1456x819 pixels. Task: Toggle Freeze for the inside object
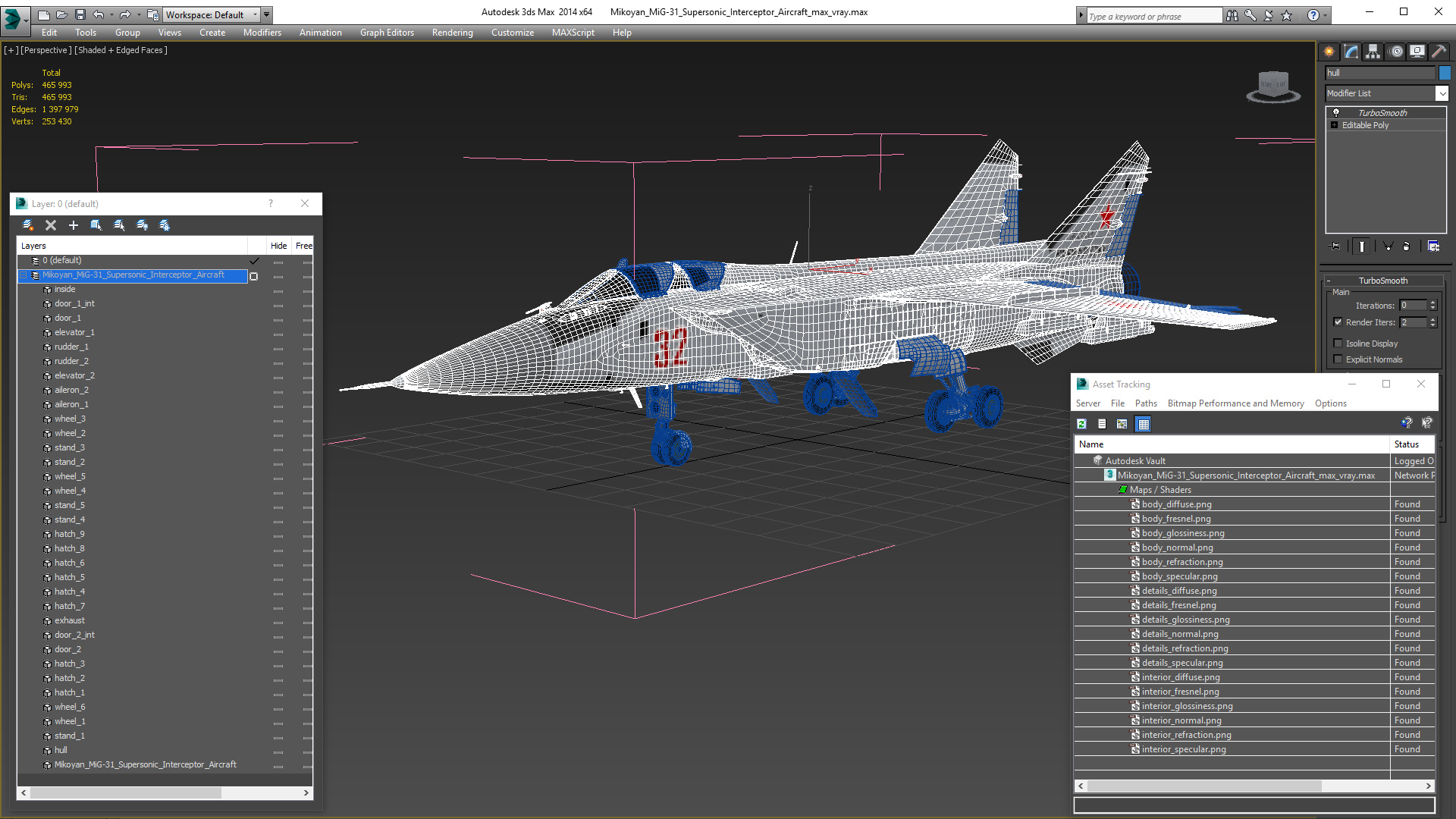tap(306, 290)
